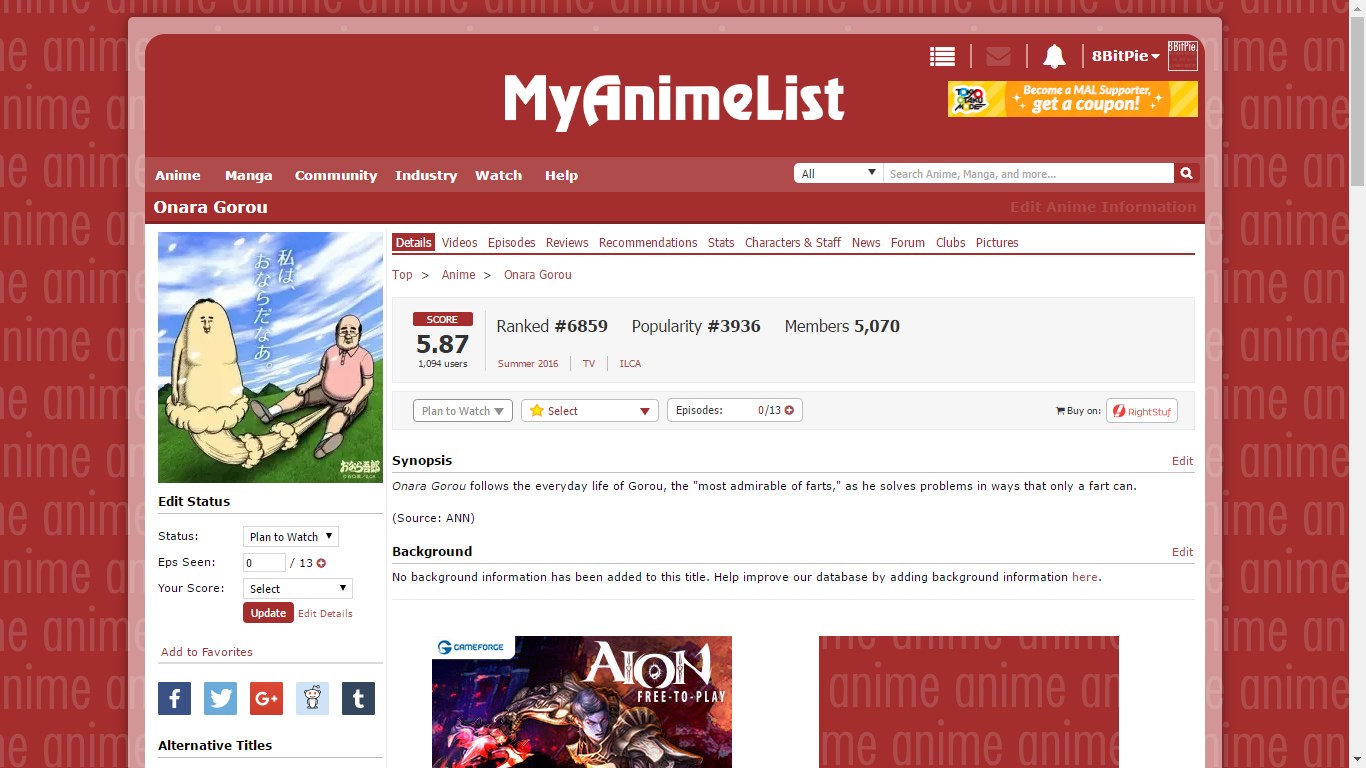
Task: Check messages using the envelope icon
Action: tap(997, 56)
